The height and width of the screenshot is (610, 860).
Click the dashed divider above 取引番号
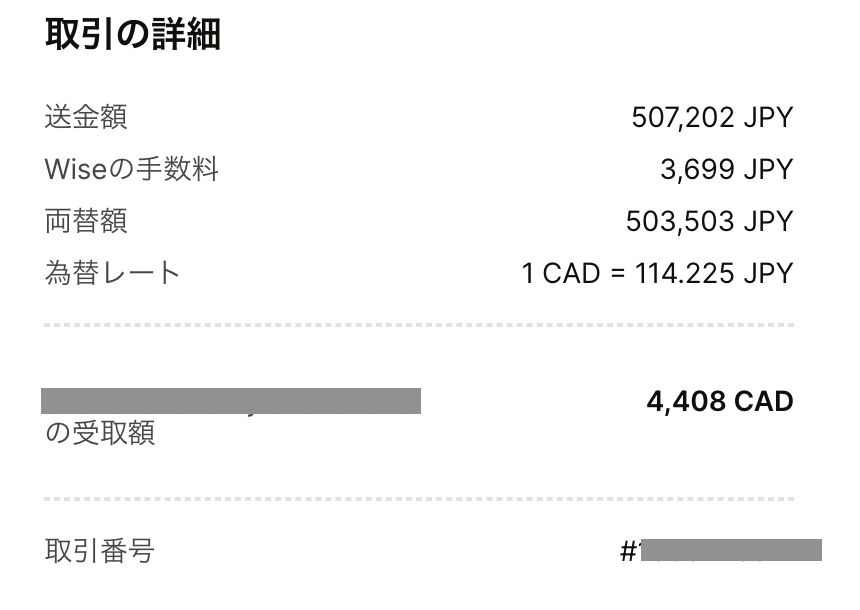[x=419, y=499]
